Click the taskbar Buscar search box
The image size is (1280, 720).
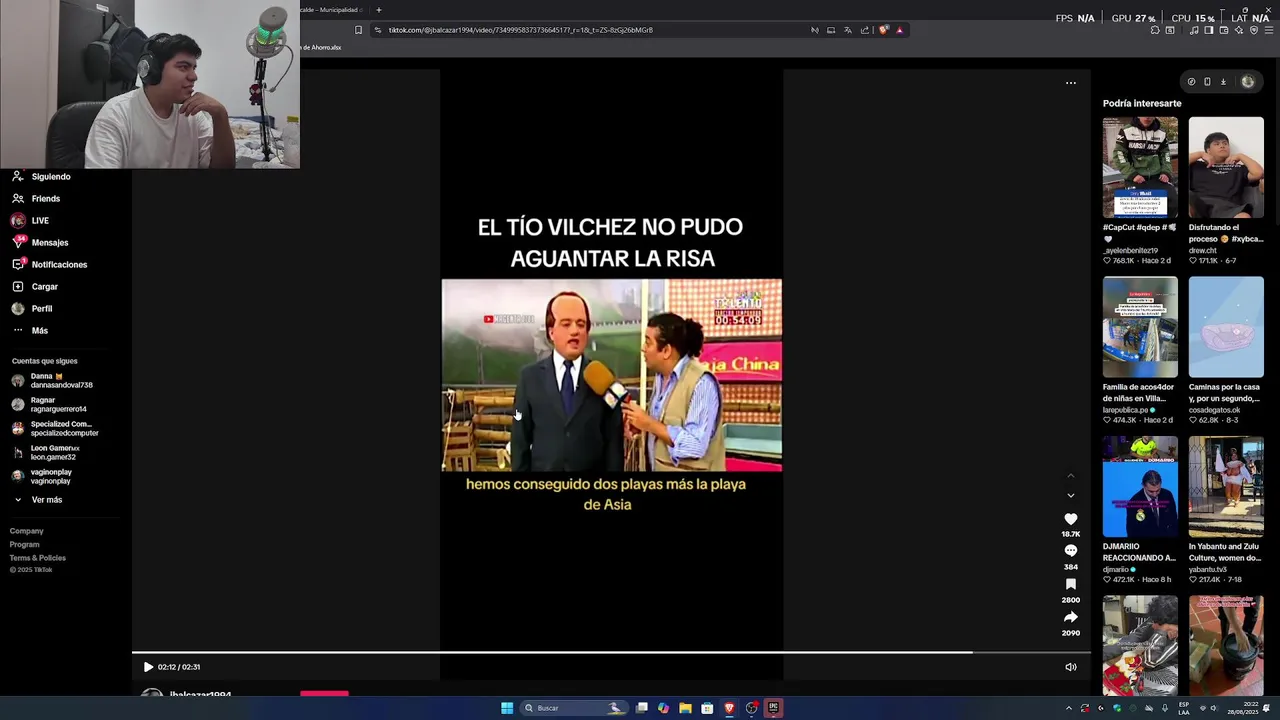(x=574, y=708)
